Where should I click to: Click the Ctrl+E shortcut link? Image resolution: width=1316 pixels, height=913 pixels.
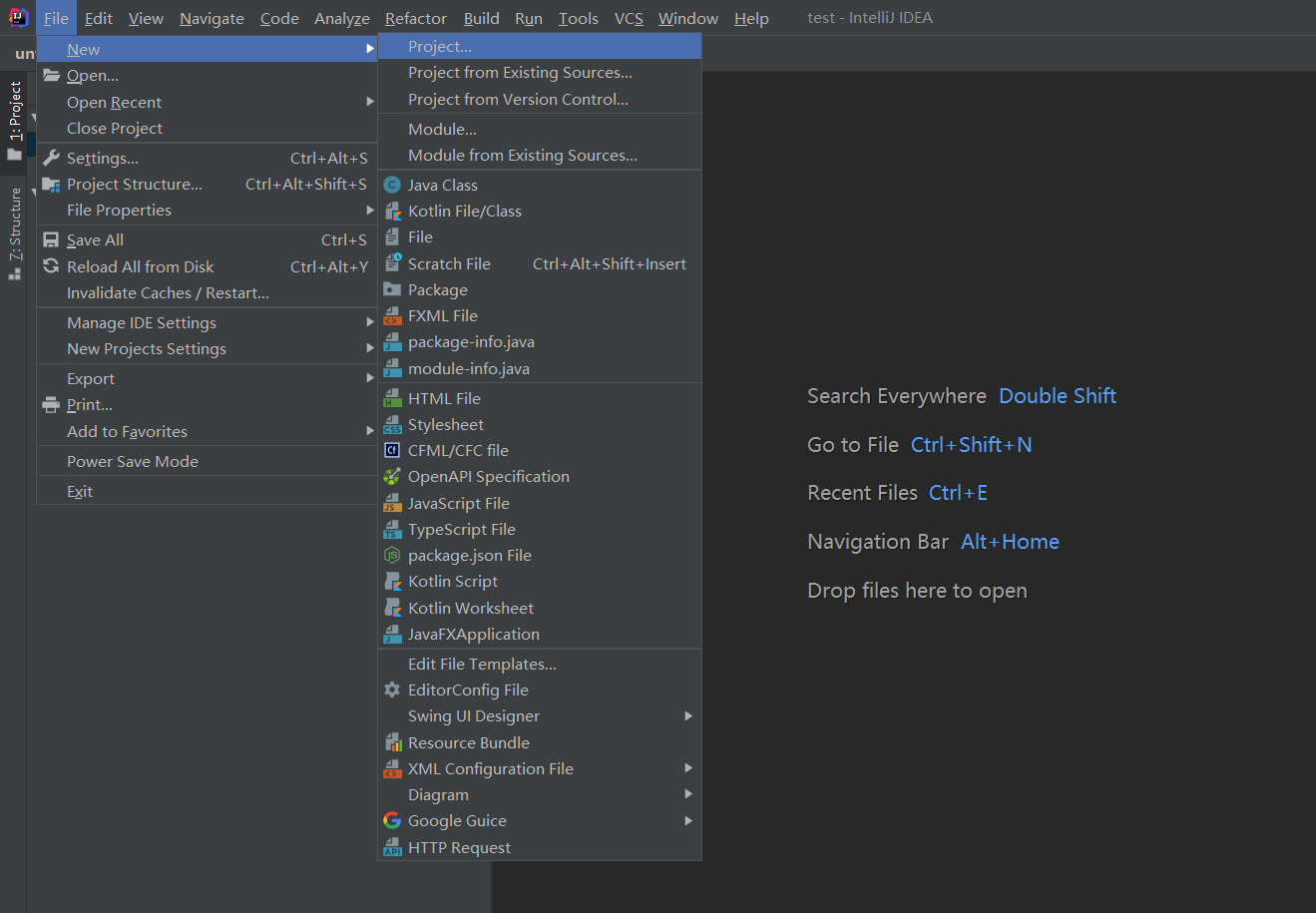click(x=958, y=493)
